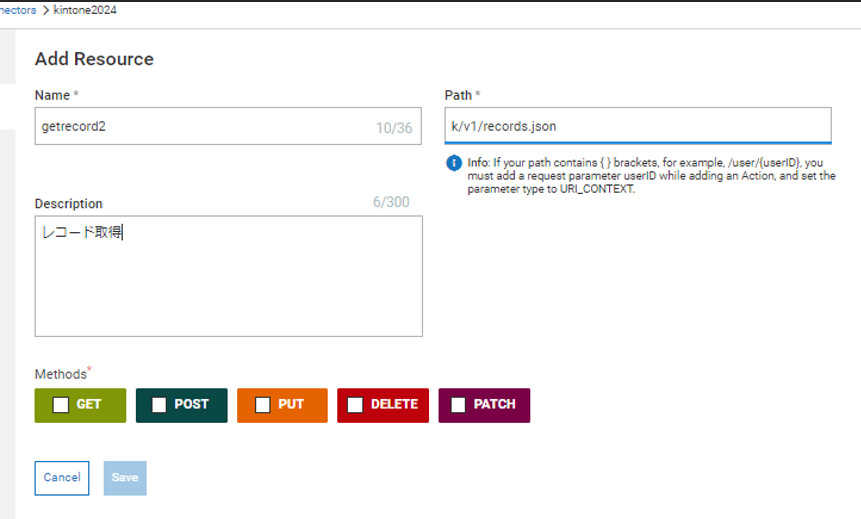Check the PUT method box
The image size is (861, 519).
point(262,405)
